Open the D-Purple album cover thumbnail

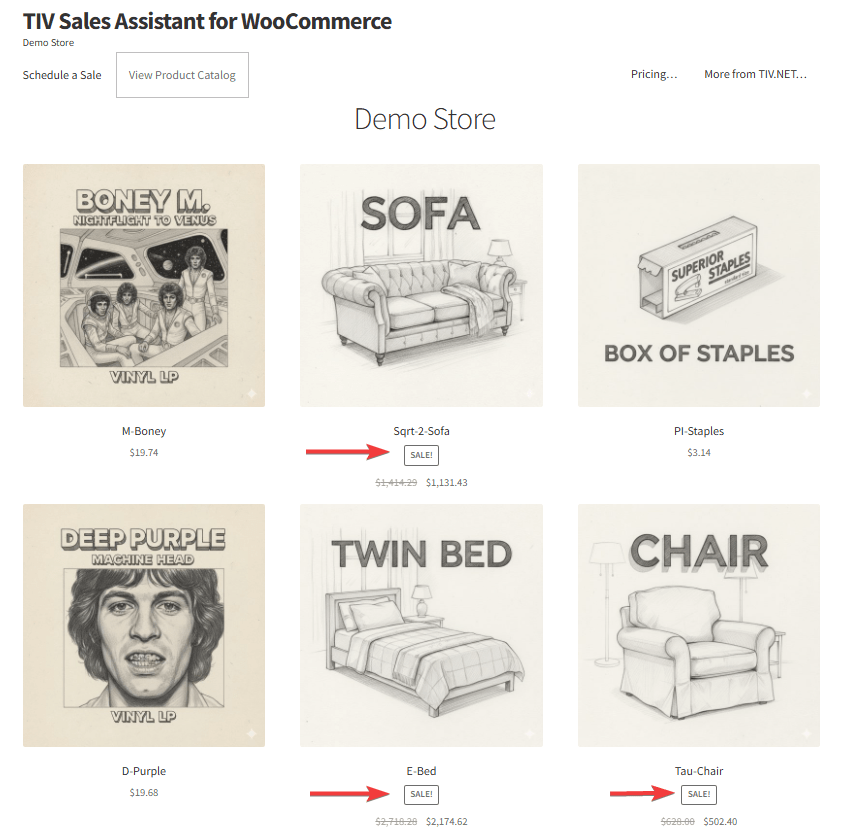143,624
